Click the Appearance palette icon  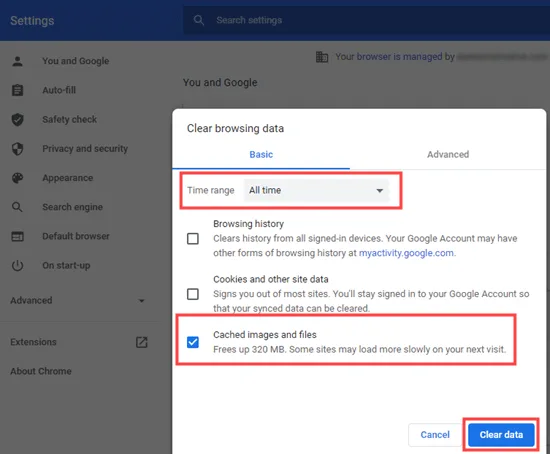(x=17, y=178)
